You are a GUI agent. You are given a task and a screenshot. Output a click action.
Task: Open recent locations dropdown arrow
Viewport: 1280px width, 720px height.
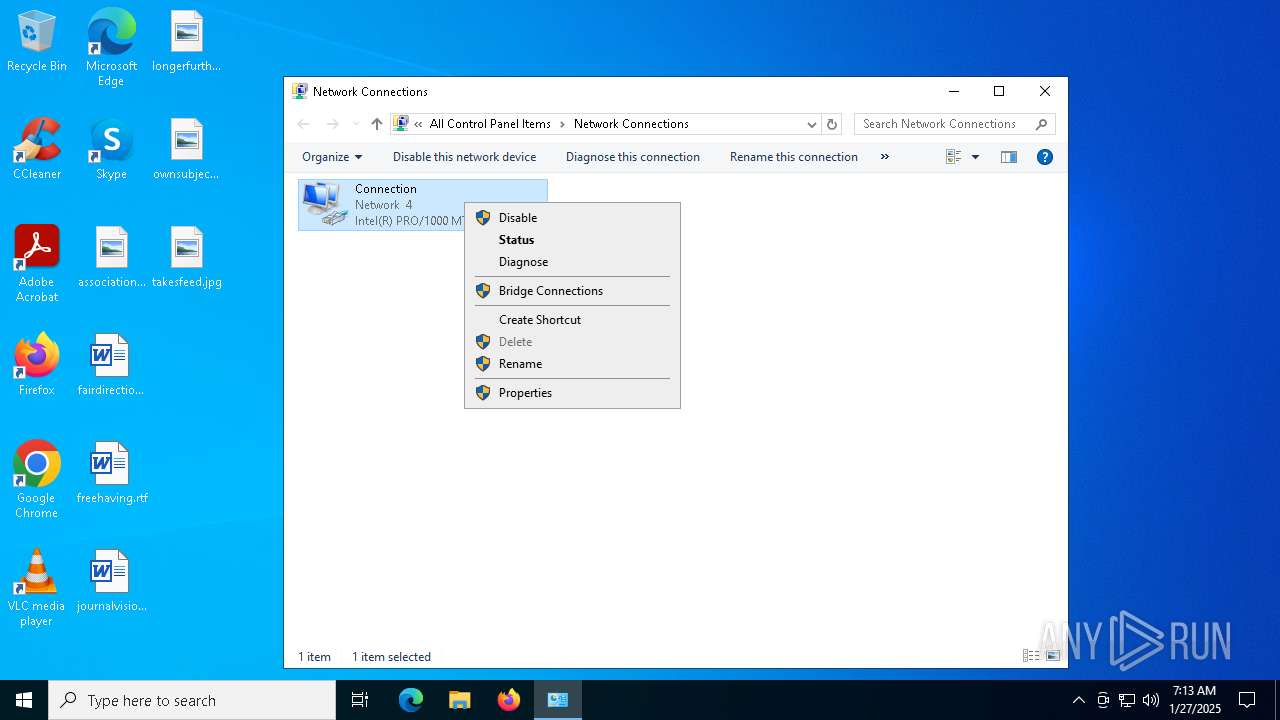[x=355, y=124]
